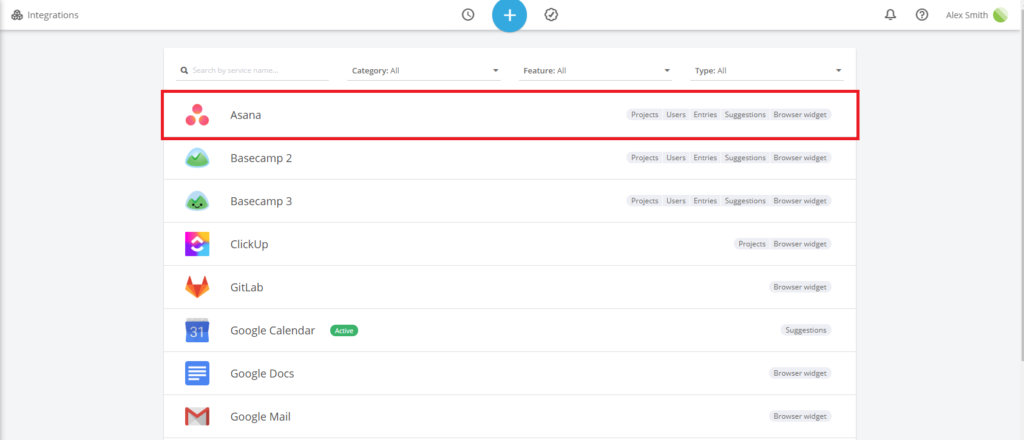Image resolution: width=1024 pixels, height=440 pixels.
Task: Click the Google Docs logo icon
Action: coord(197,373)
